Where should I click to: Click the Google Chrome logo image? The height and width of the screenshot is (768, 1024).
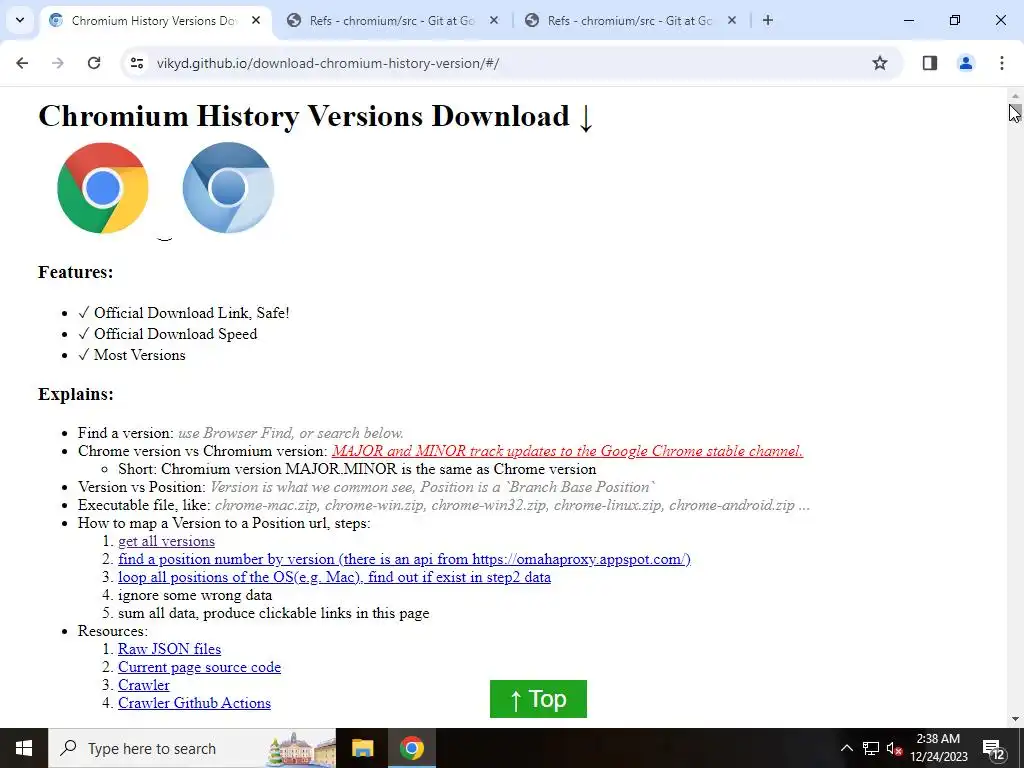[x=103, y=188]
